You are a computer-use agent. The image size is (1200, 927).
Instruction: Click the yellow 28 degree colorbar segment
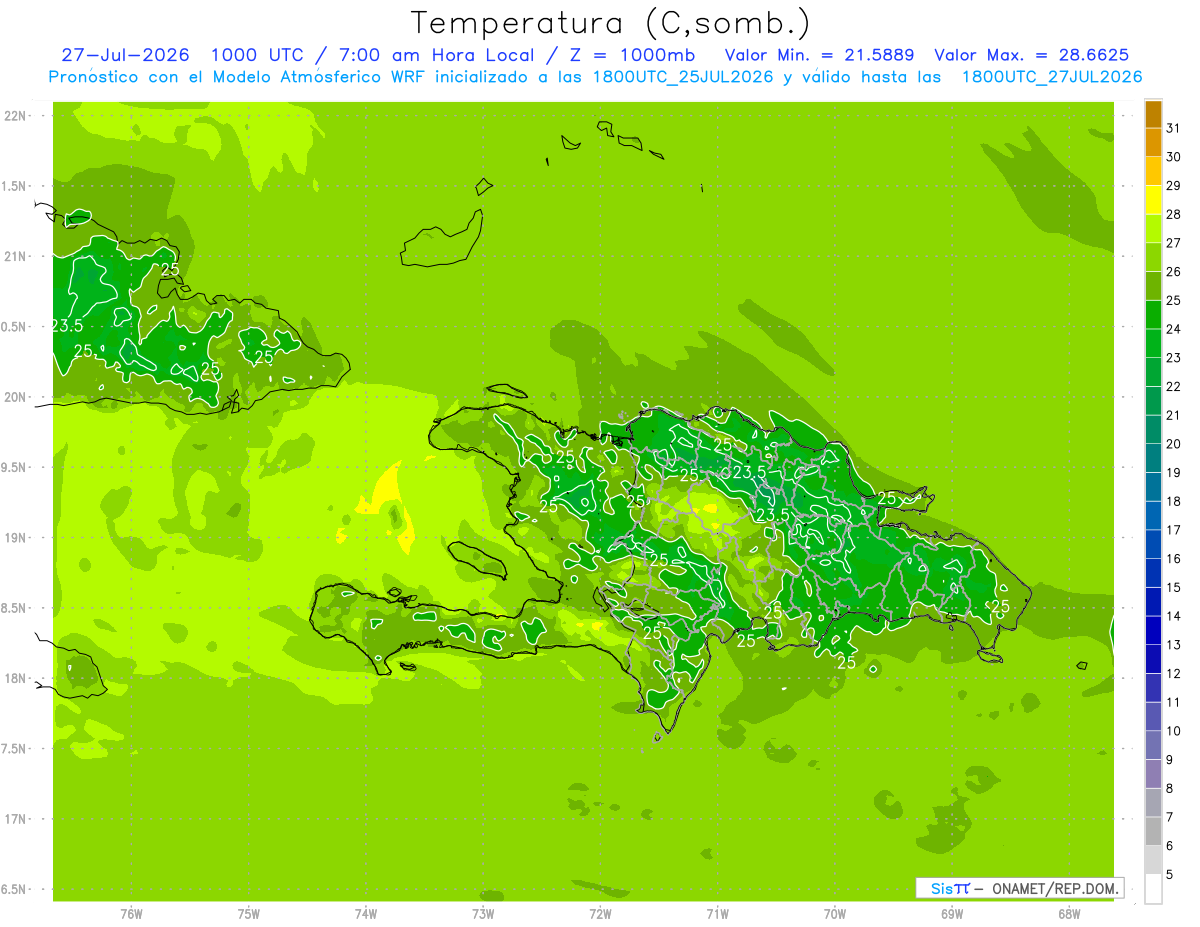coord(1153,200)
